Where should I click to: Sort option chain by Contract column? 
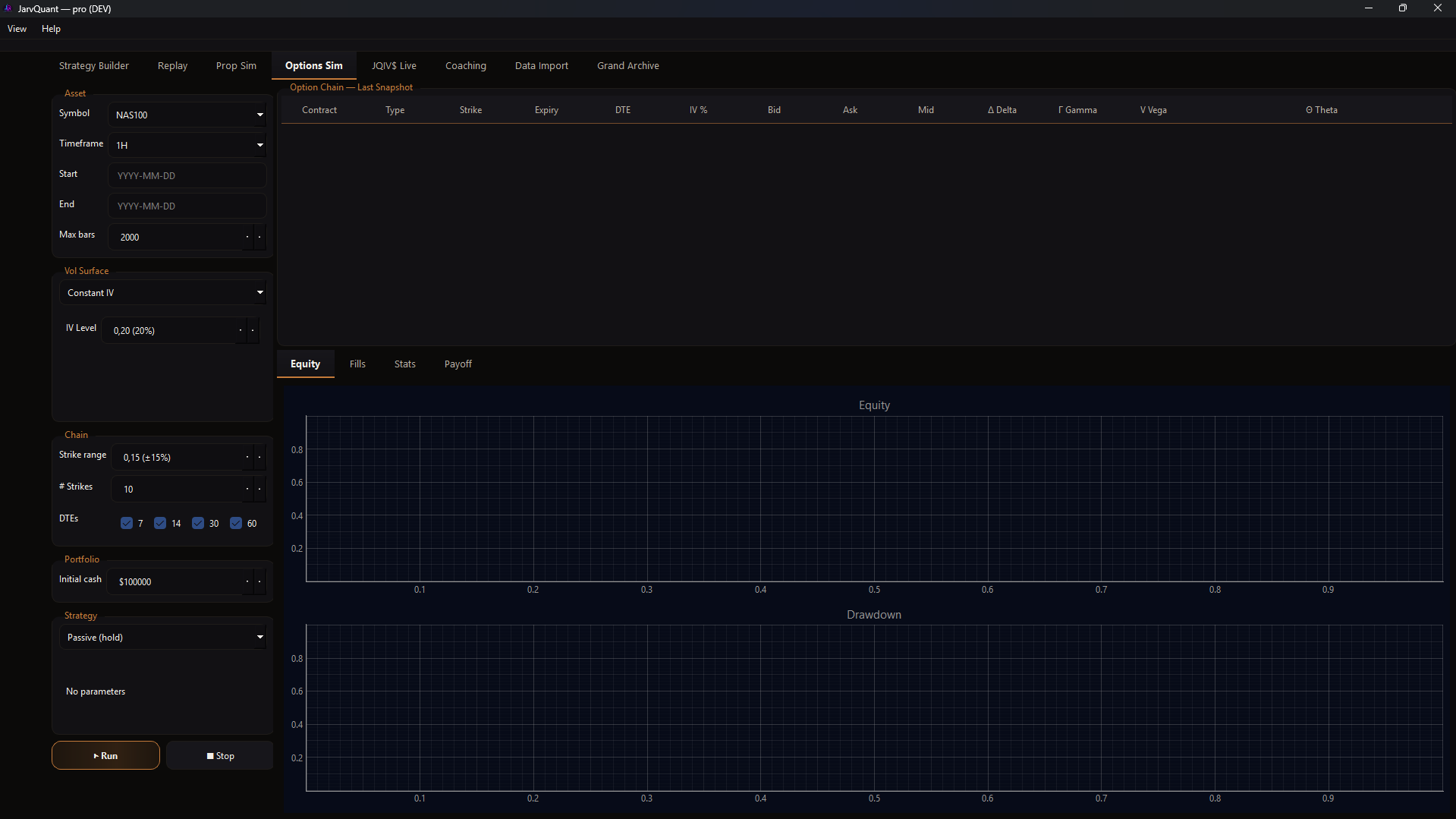[319, 110]
